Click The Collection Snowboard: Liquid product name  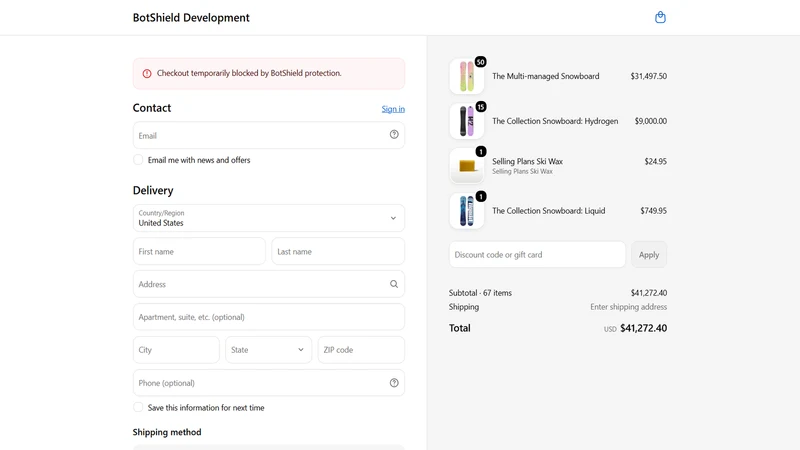(x=548, y=211)
